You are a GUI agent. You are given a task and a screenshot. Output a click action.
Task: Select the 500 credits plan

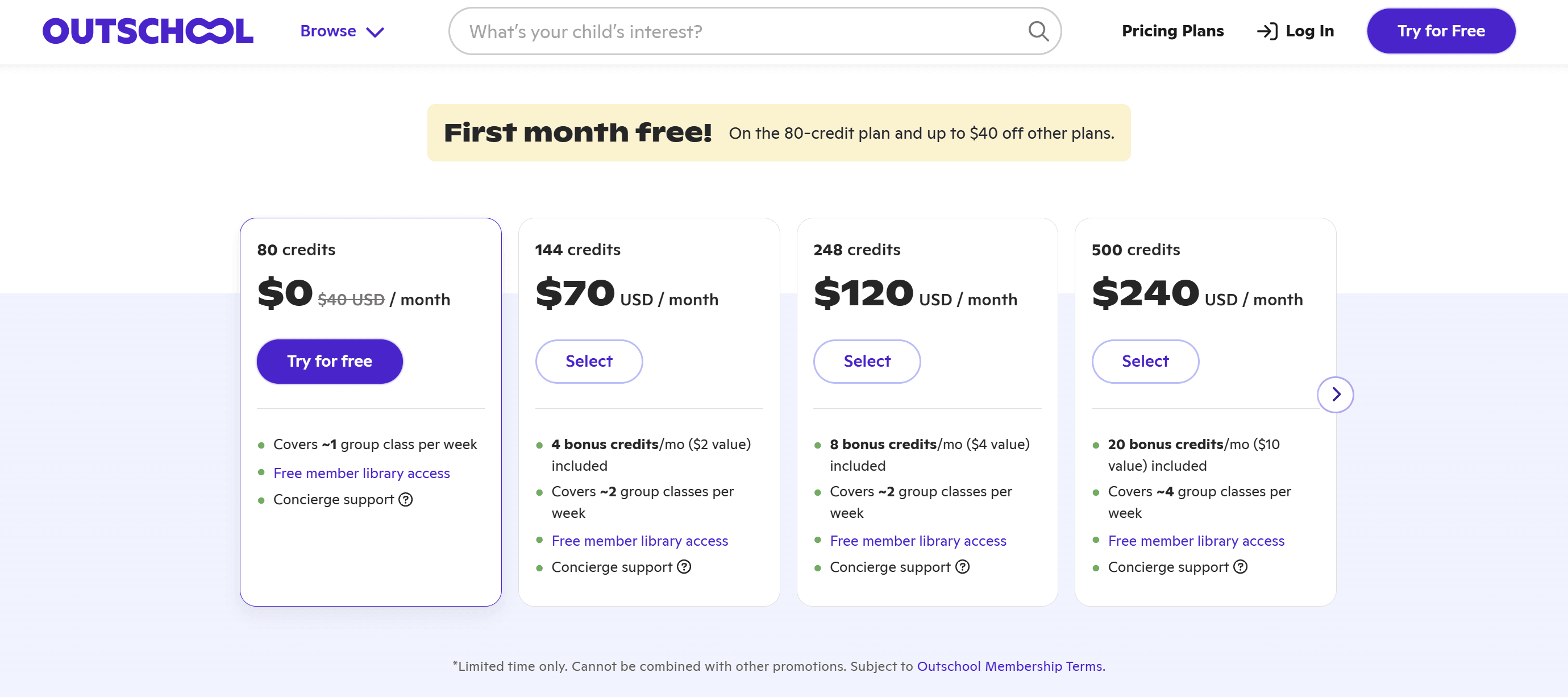1145,362
